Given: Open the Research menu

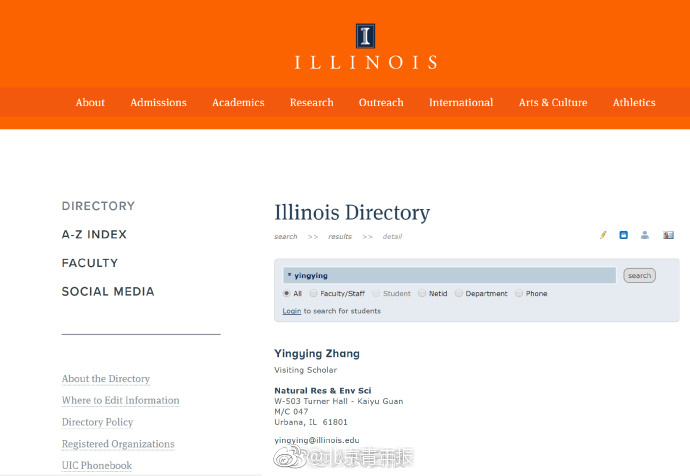Looking at the screenshot, I should 312,103.
